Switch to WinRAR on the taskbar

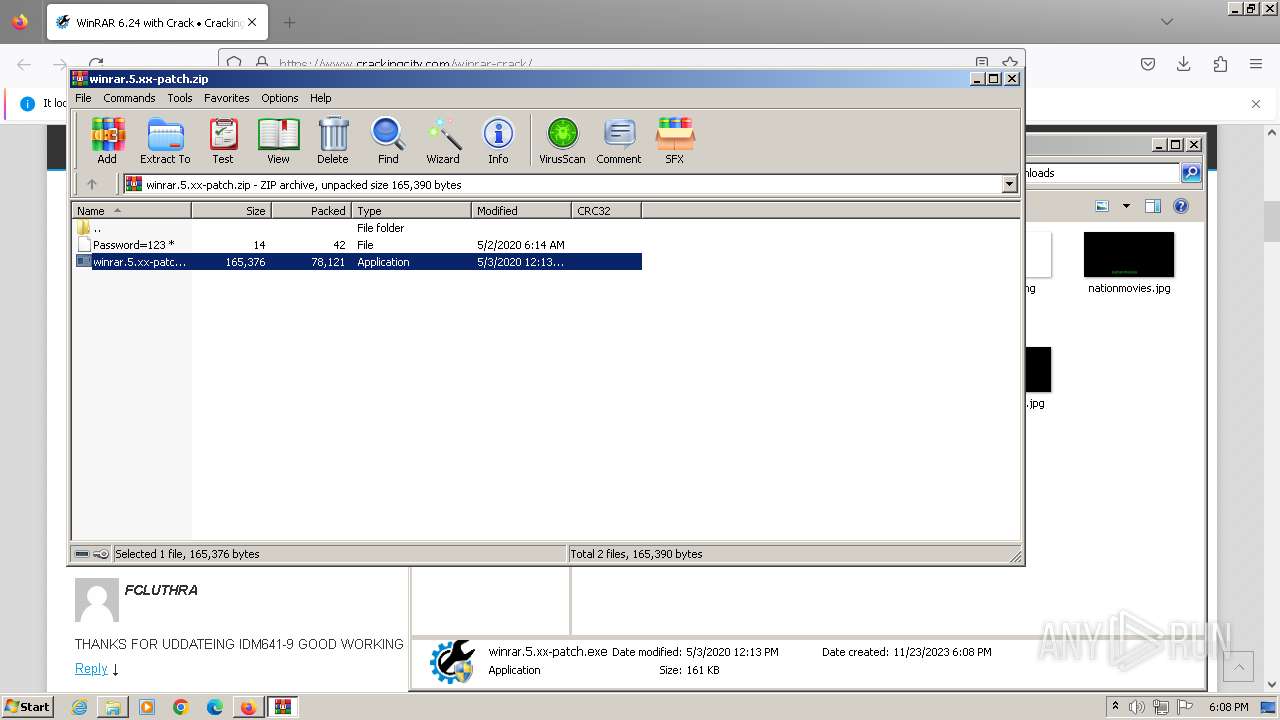point(282,707)
